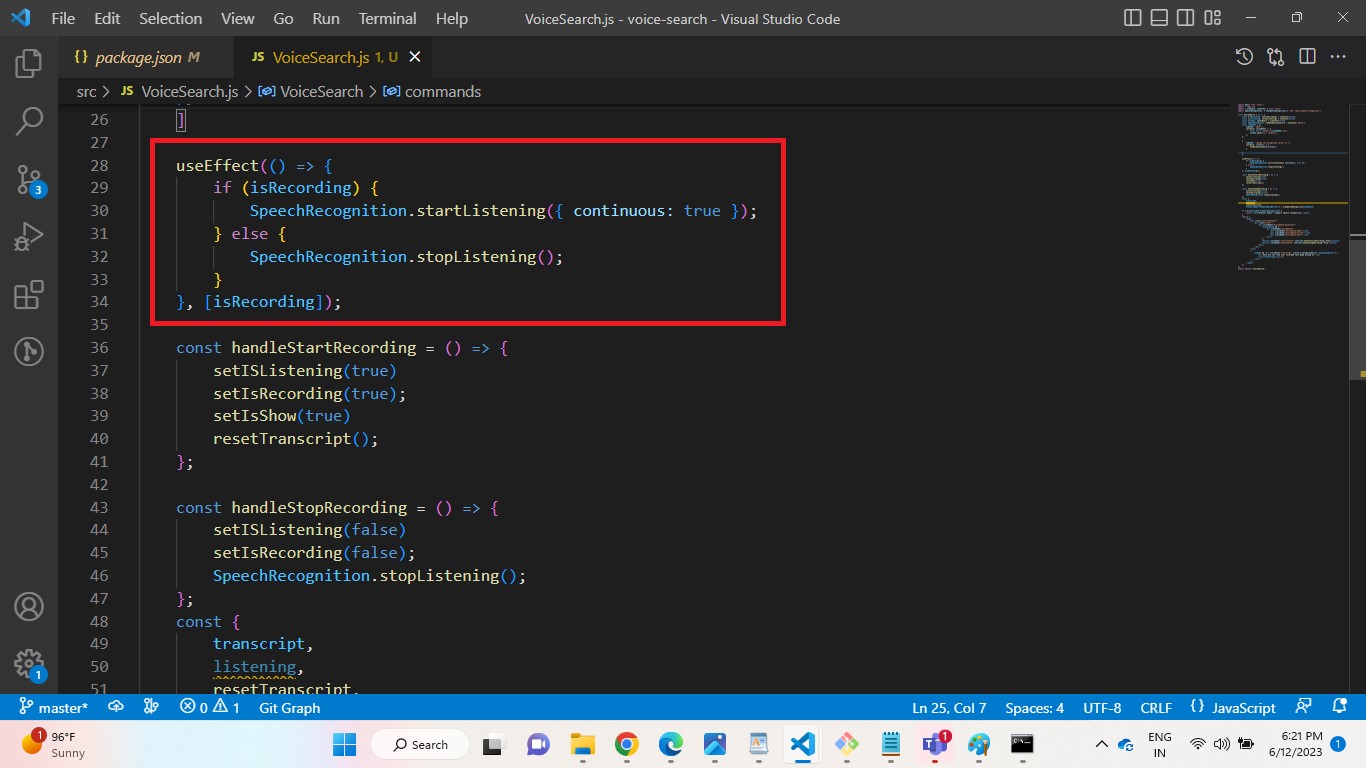The width and height of the screenshot is (1366, 768).
Task: Switch to the package.json tab
Action: 137,57
